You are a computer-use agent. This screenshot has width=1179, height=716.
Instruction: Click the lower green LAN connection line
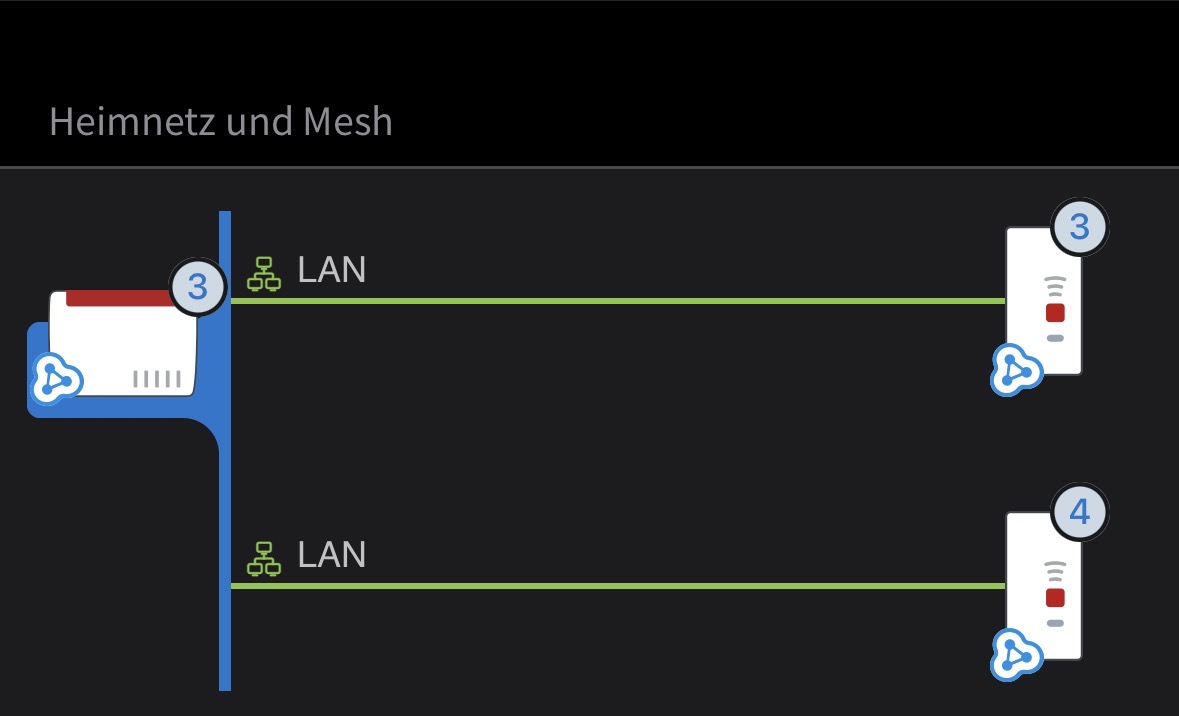(x=618, y=586)
